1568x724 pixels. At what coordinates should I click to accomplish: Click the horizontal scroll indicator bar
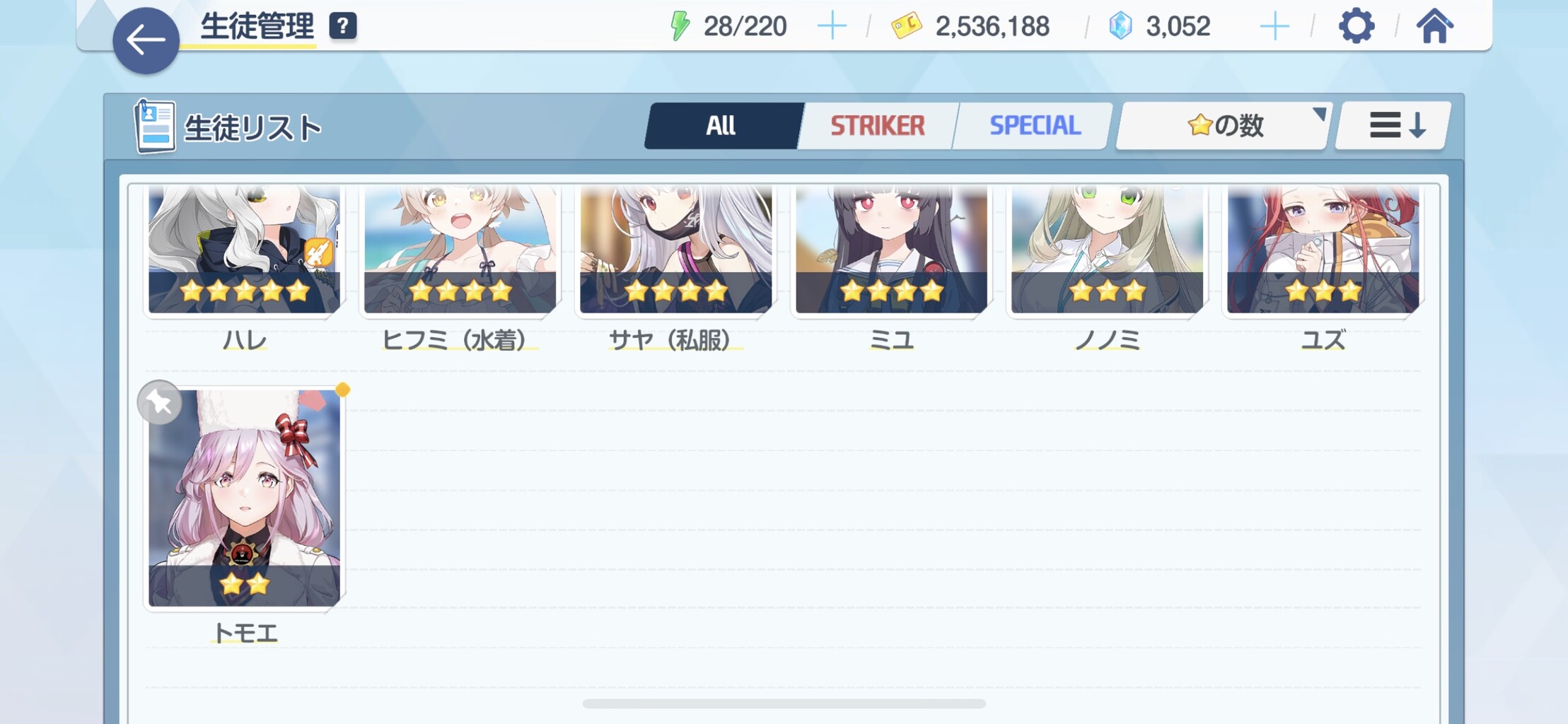pos(784,703)
